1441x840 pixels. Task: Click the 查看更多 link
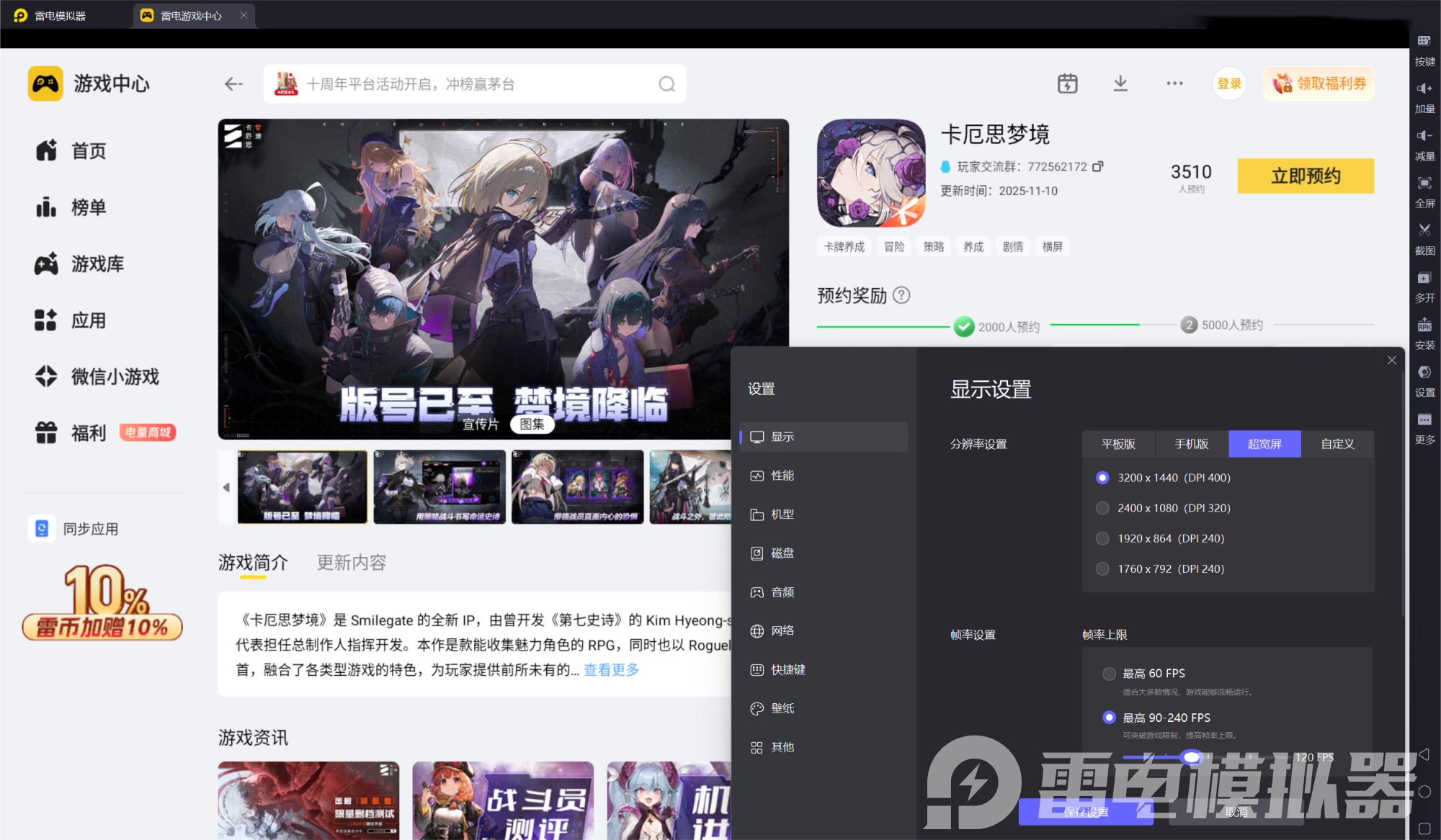pos(611,670)
